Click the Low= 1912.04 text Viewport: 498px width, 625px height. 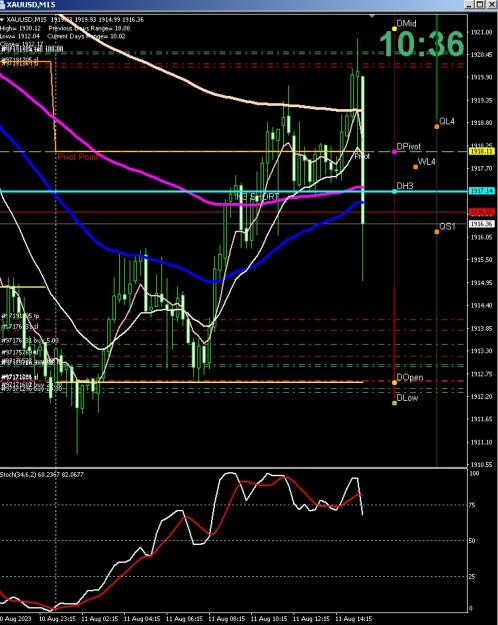[x=20, y=36]
